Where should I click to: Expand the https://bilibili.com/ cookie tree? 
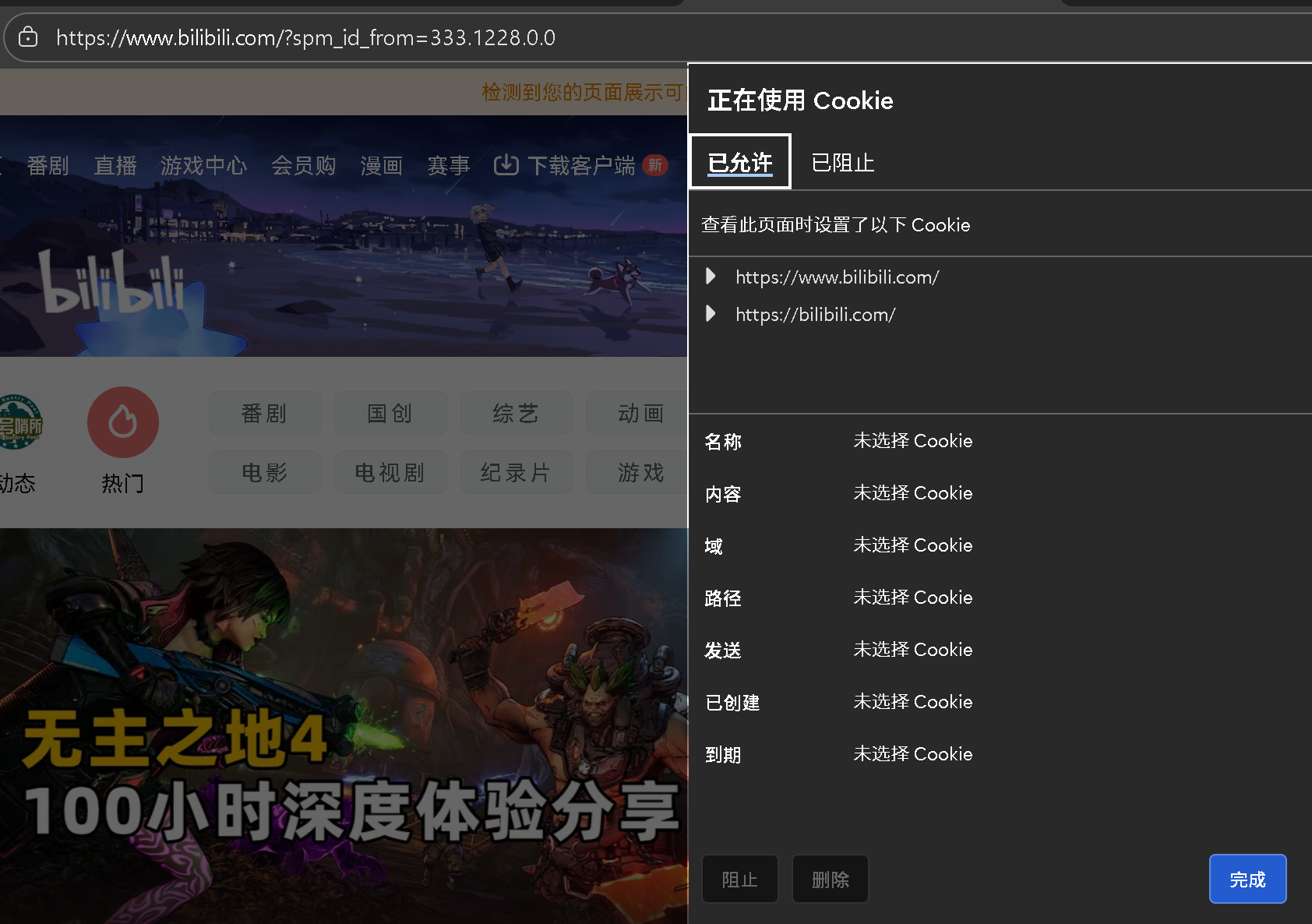click(x=711, y=314)
